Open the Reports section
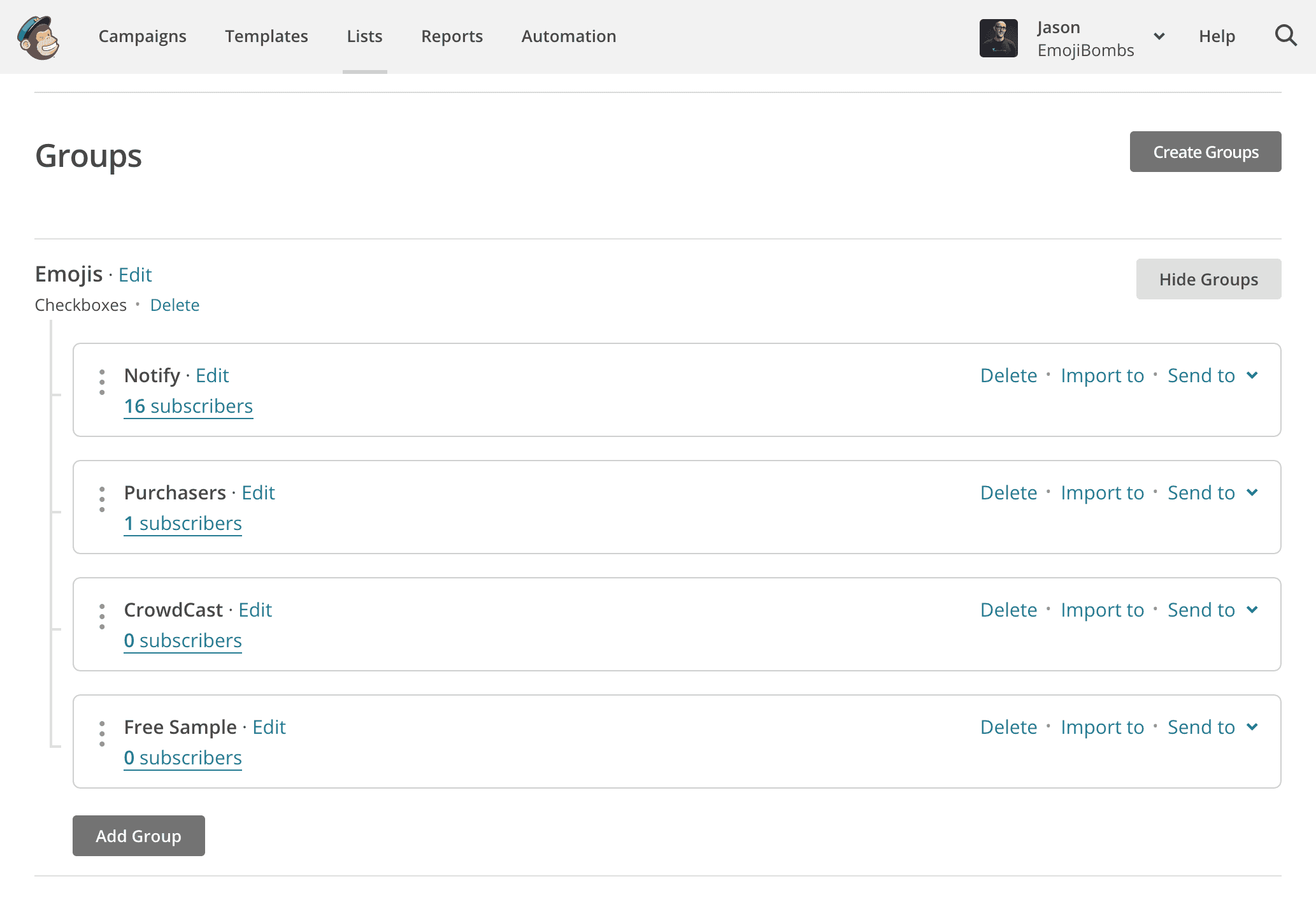This screenshot has width=1316, height=902. [452, 36]
